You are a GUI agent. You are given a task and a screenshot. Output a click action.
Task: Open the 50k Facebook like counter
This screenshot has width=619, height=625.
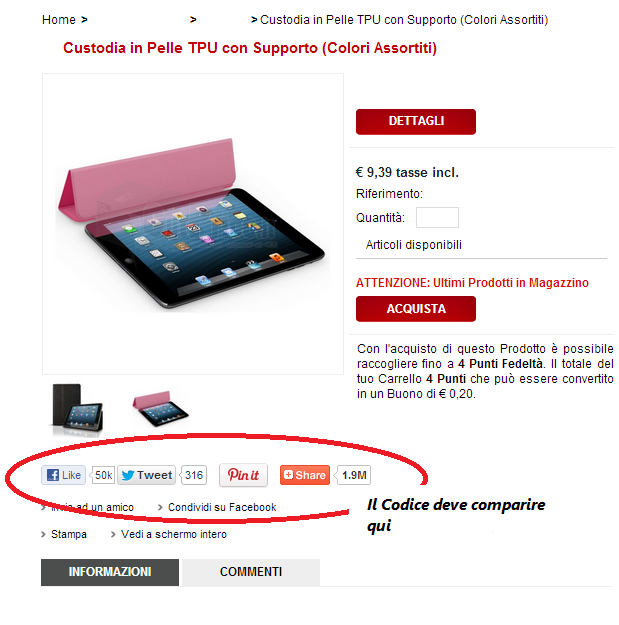pyautogui.click(x=103, y=475)
